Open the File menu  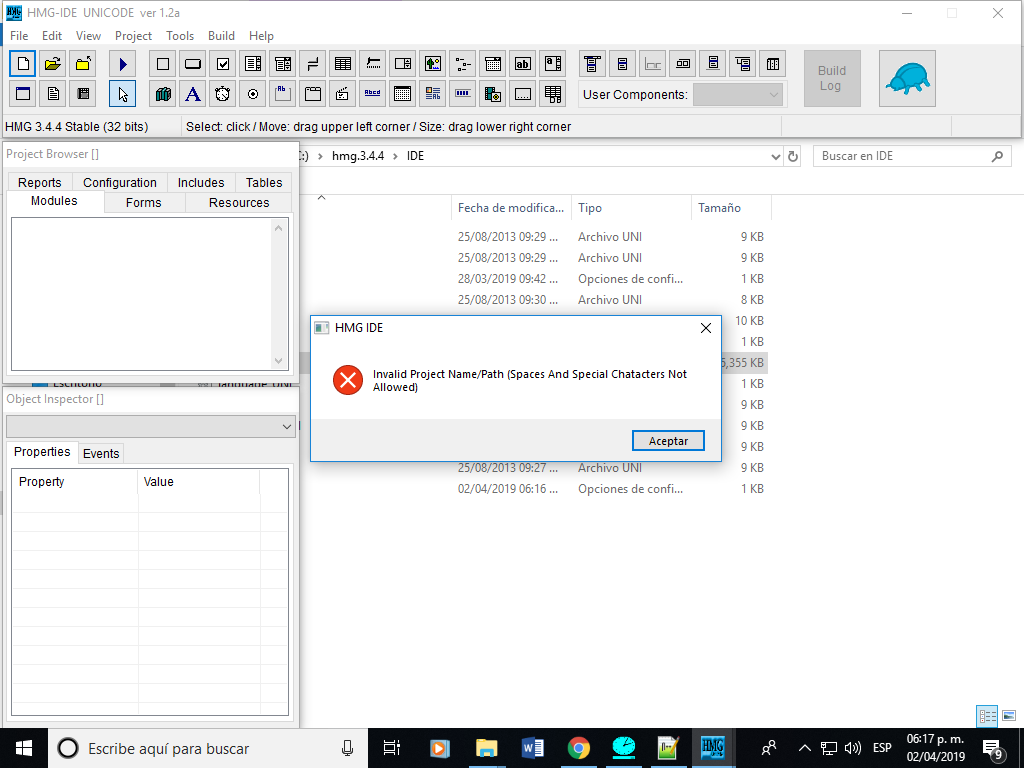[x=19, y=36]
